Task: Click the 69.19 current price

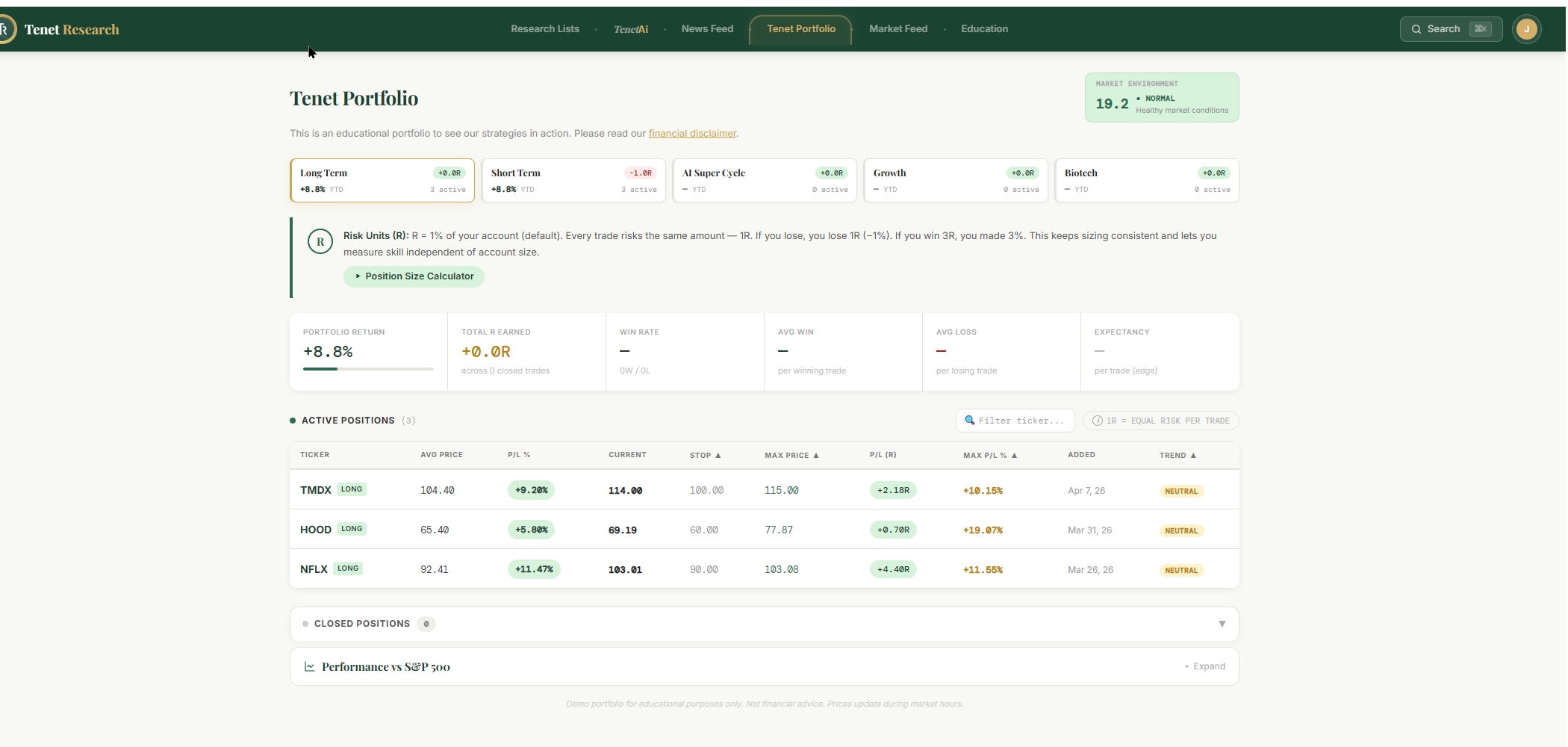Action: (623, 530)
